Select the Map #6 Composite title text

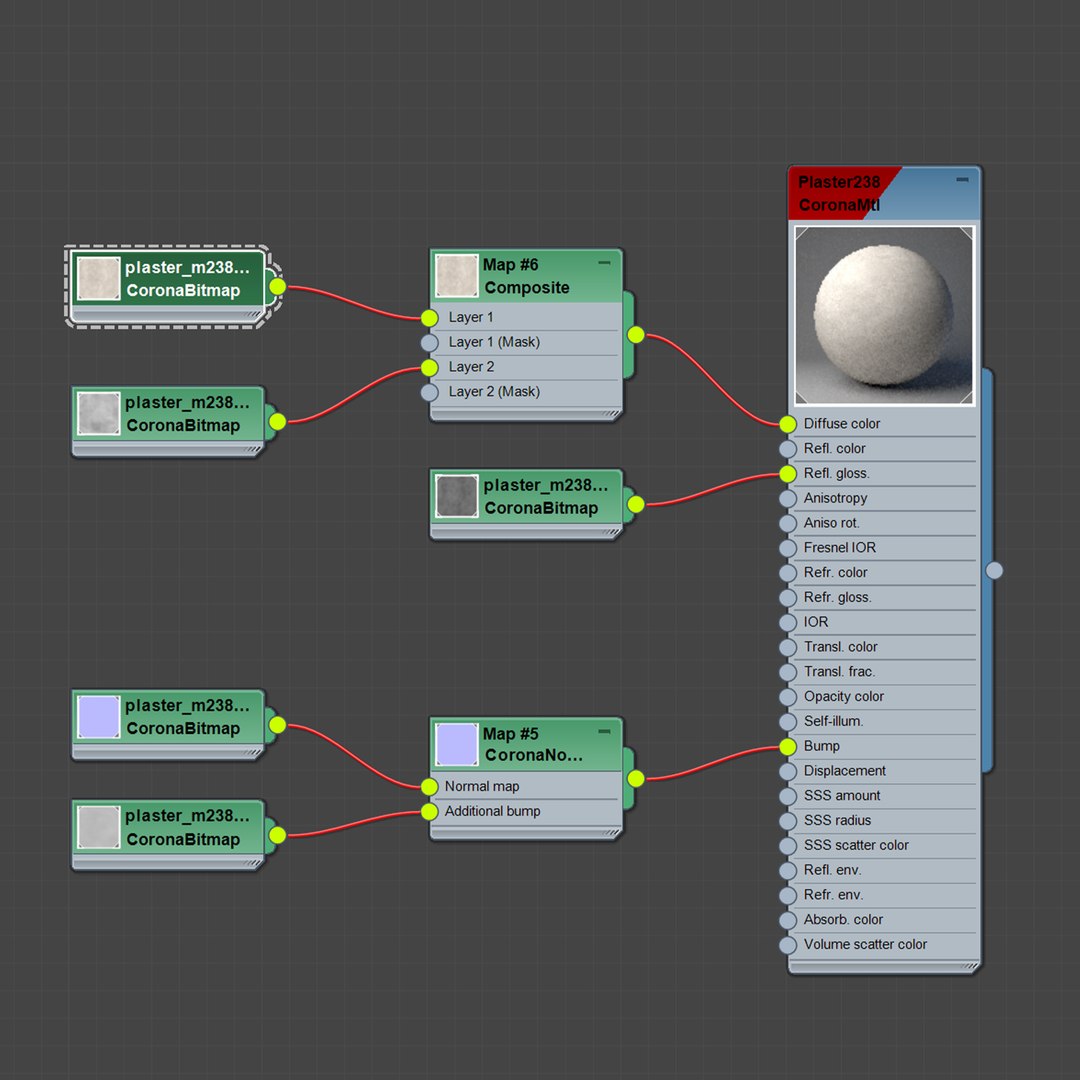526,276
